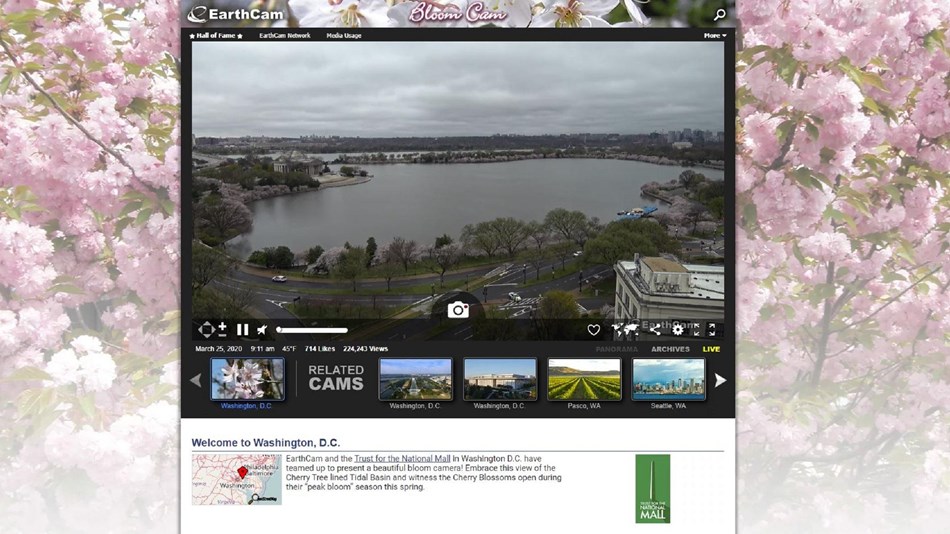Click the shrink player icon

pyautogui.click(x=697, y=330)
